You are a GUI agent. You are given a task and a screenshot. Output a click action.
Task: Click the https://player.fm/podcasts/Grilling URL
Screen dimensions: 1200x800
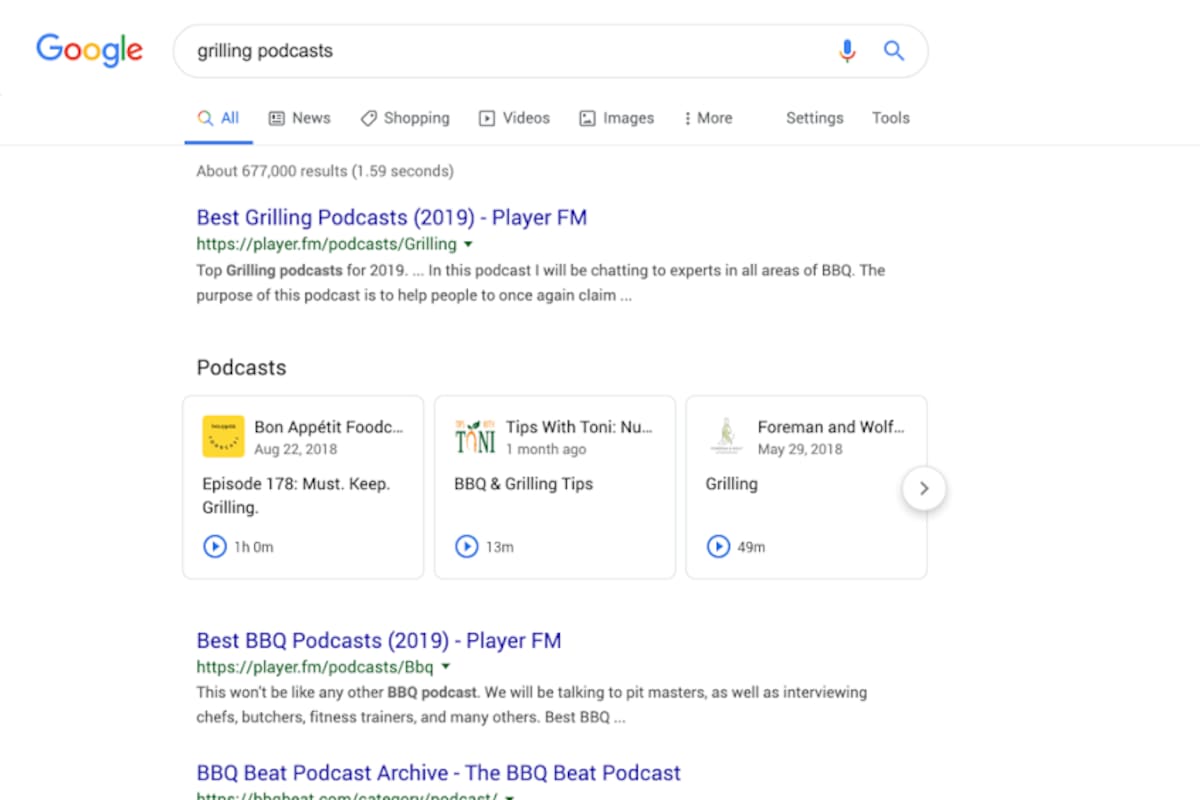(326, 244)
